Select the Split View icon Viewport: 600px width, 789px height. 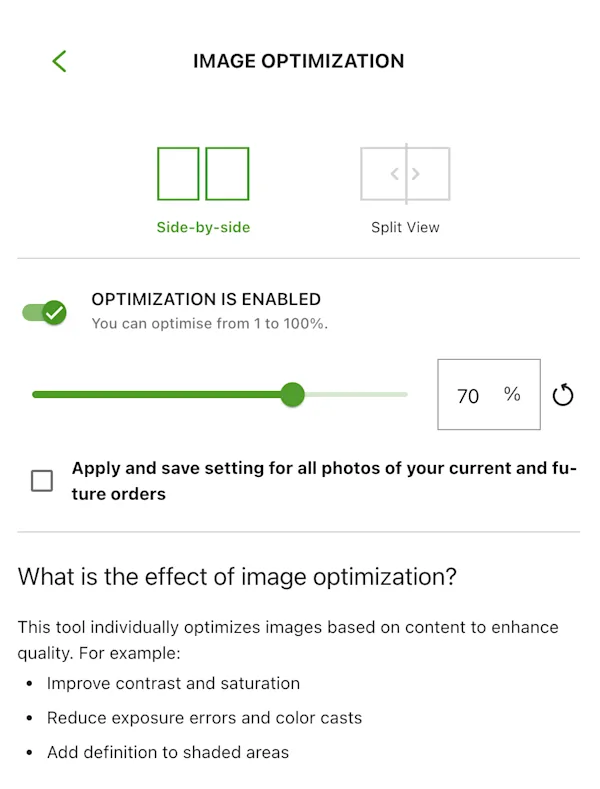point(405,174)
